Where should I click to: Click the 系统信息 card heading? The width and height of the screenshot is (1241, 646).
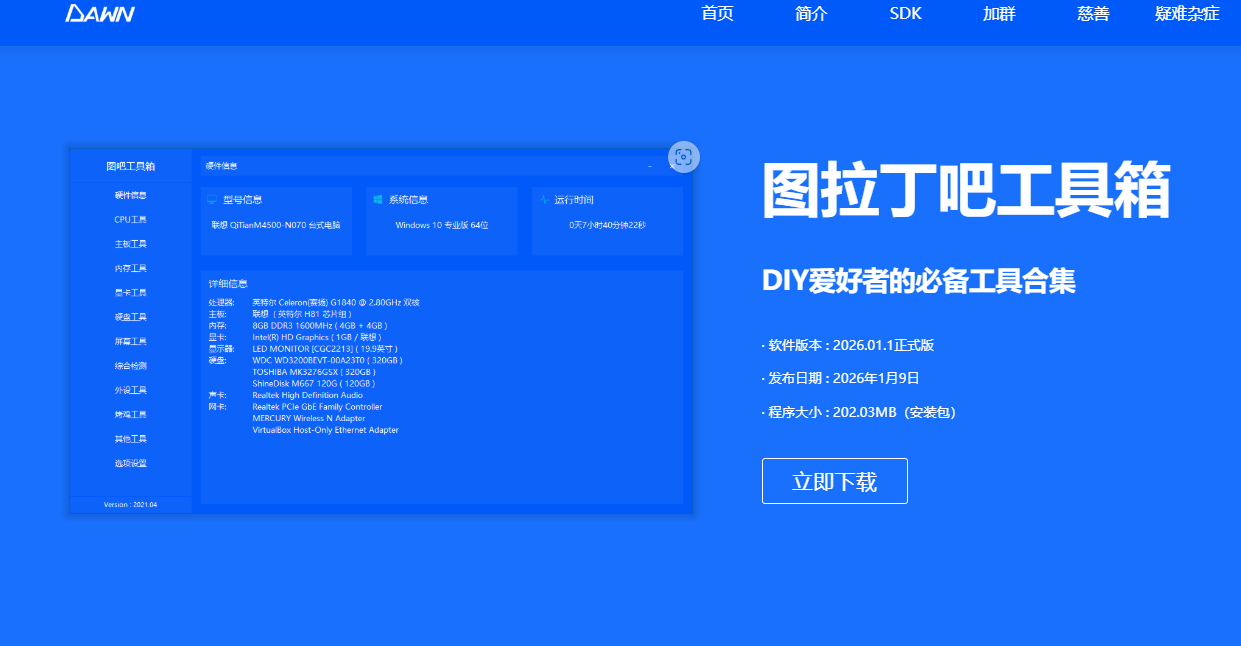[x=409, y=200]
